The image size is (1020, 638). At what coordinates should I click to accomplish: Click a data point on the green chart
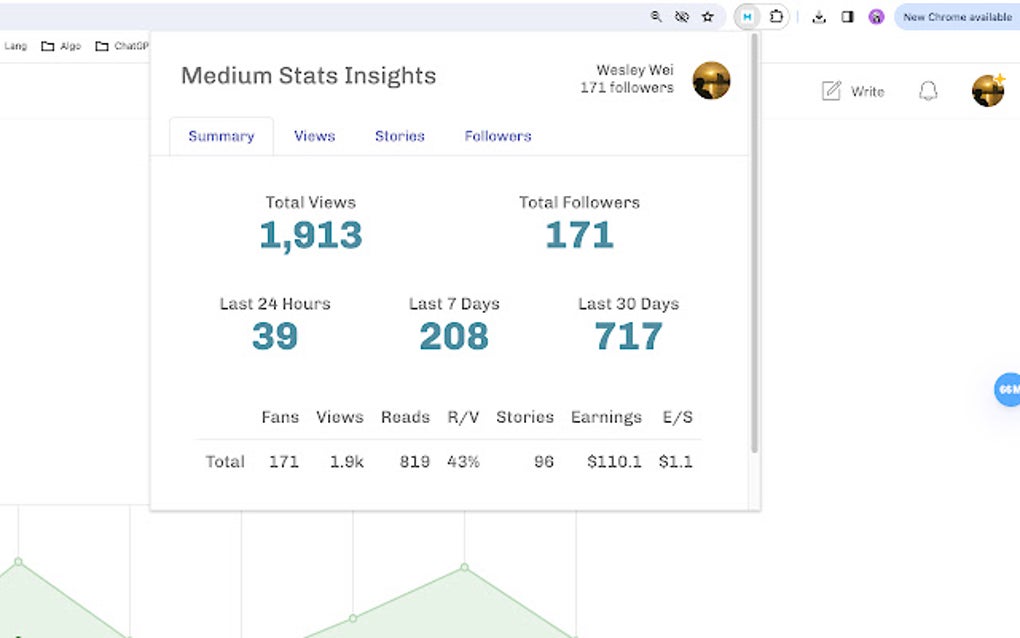[x=463, y=567]
